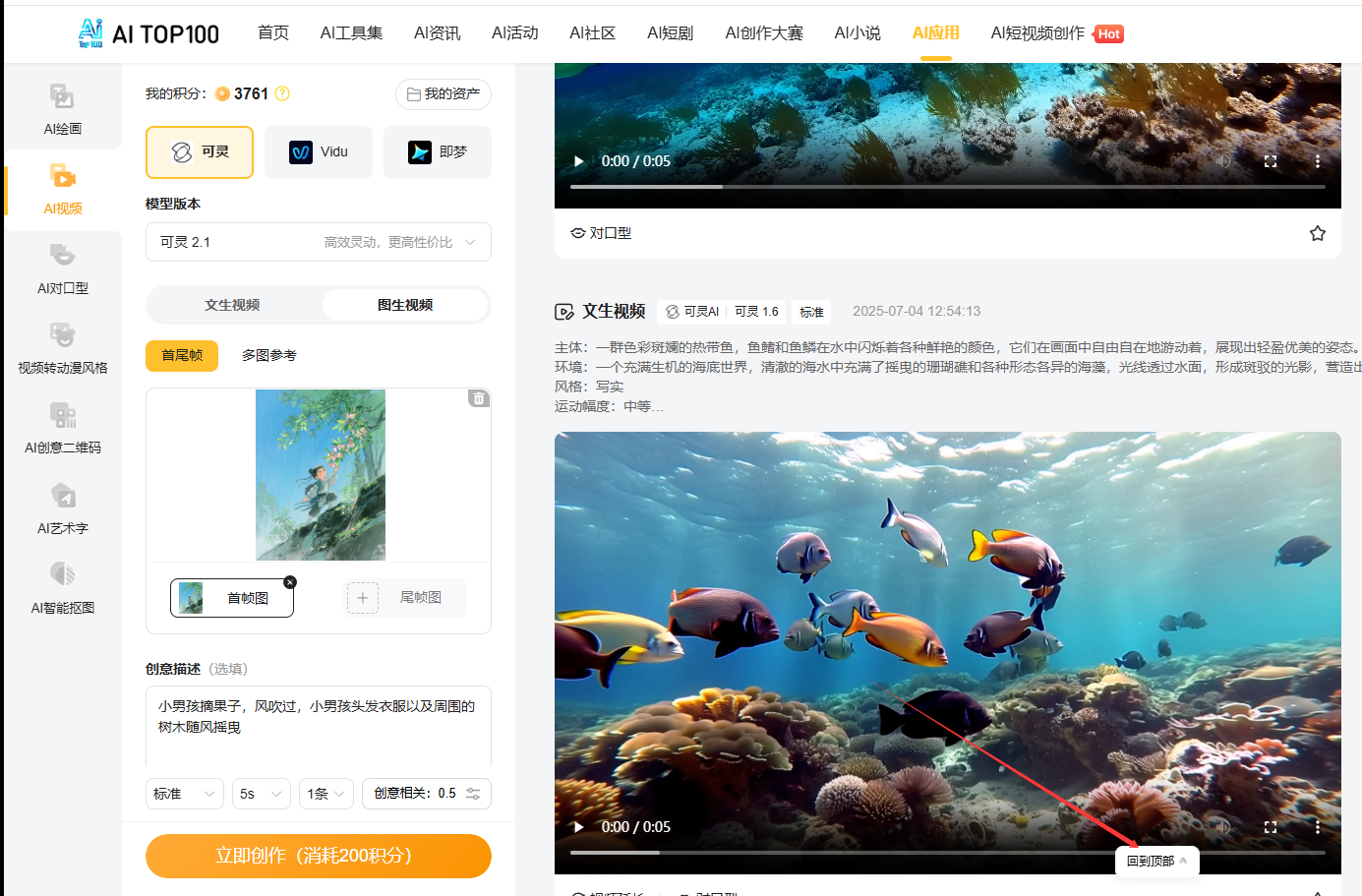Open the 5s duration dropdown
Image resolution: width=1362 pixels, height=896 pixels.
262,794
